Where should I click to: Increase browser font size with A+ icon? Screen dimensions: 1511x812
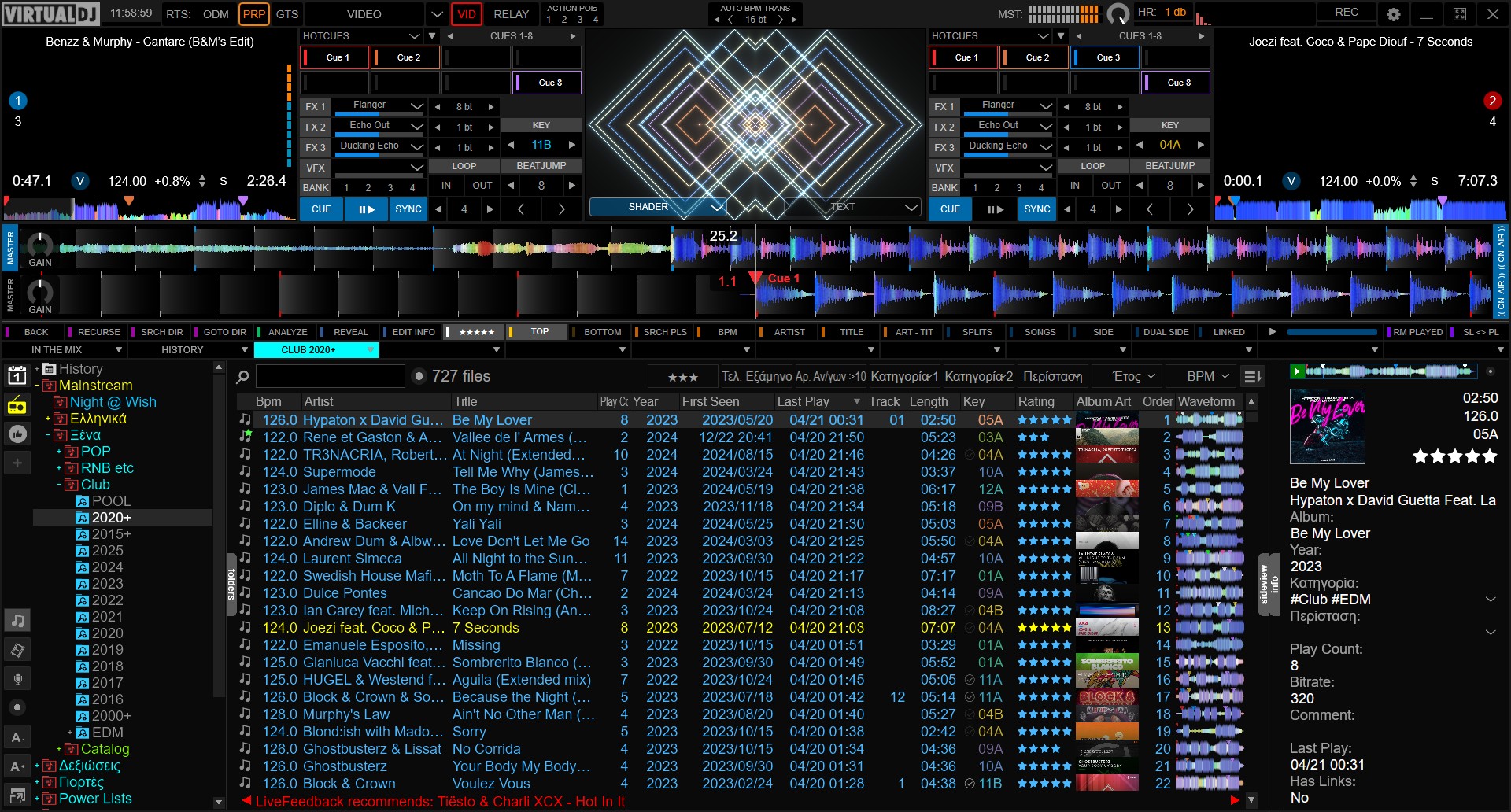click(17, 766)
